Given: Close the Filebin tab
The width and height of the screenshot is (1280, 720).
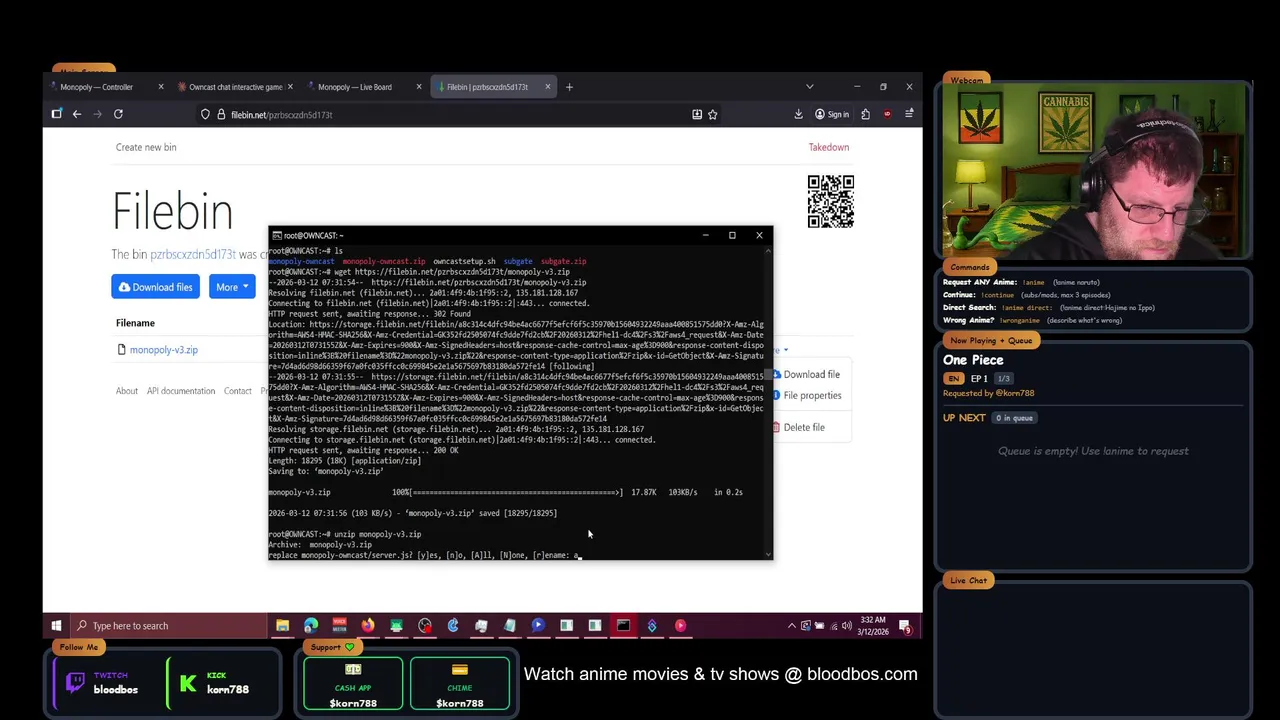Looking at the screenshot, I should [x=548, y=87].
